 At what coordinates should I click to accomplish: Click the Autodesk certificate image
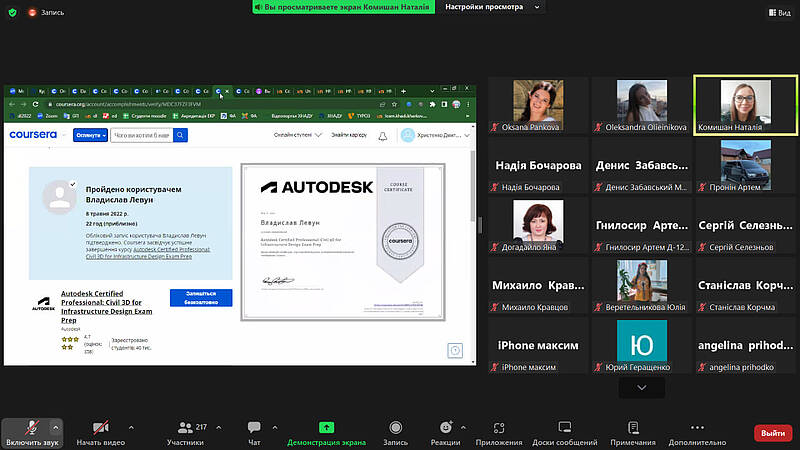pyautogui.click(x=343, y=242)
